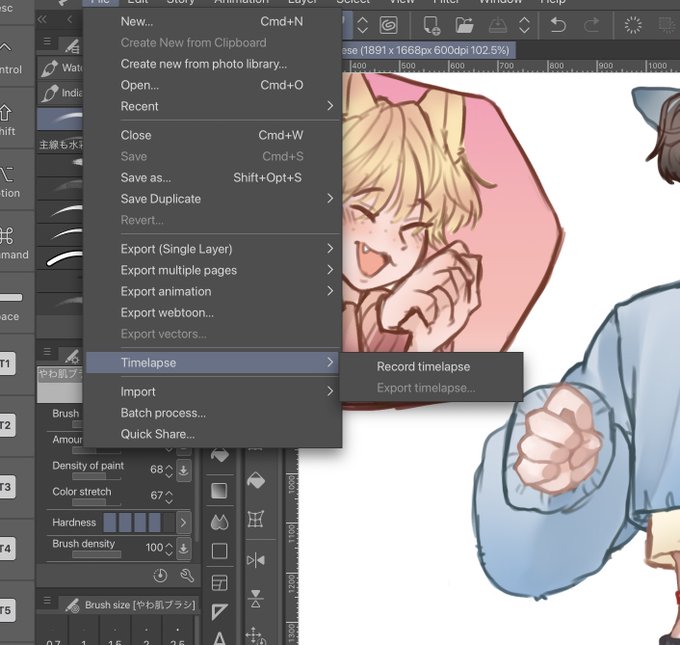This screenshot has height=645, width=680.
Task: Open the Sub tool panel hamburger menu
Action: 47,42
